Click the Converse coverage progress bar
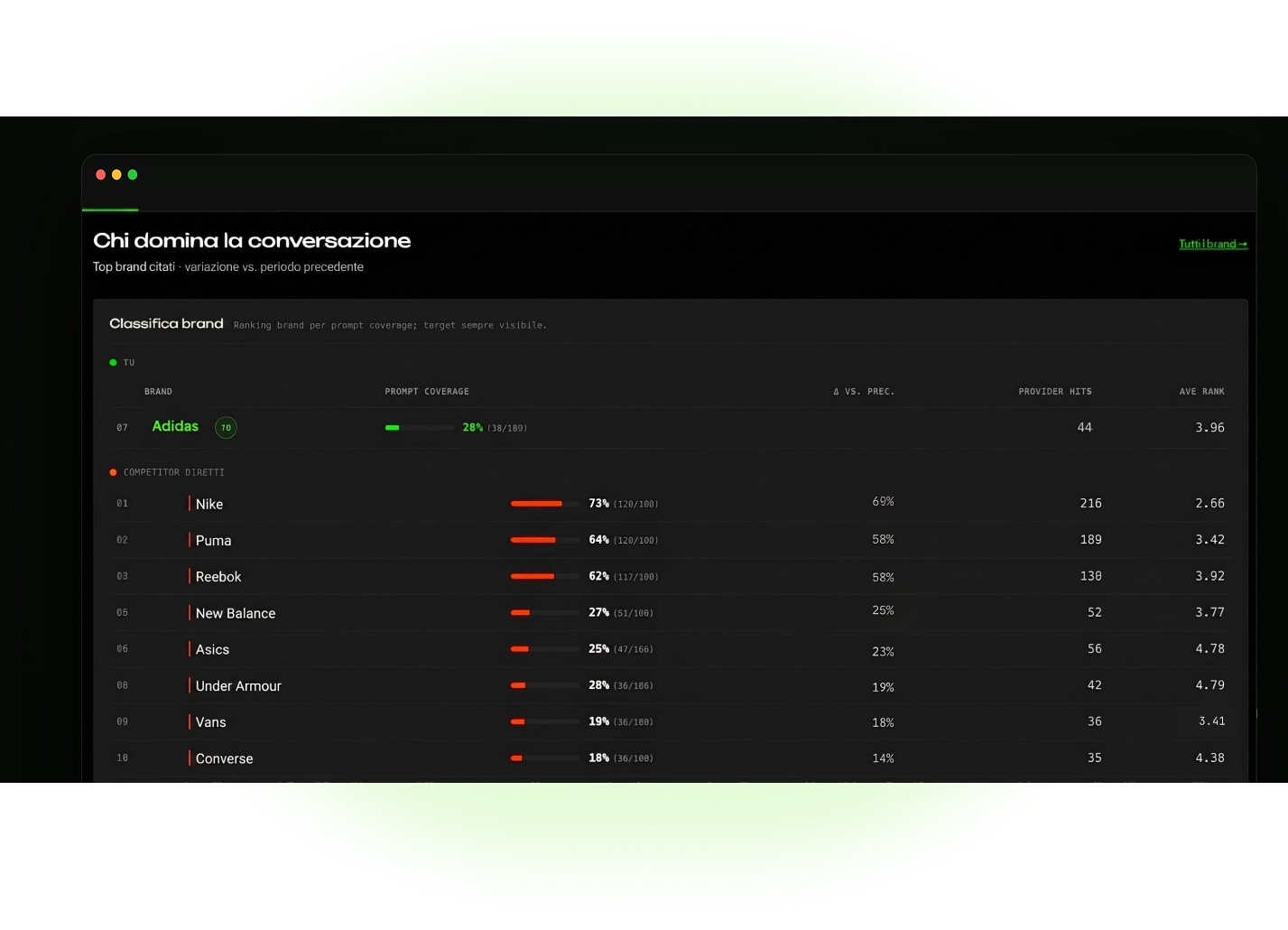Screen dimensions: 1288x930 click(x=545, y=758)
